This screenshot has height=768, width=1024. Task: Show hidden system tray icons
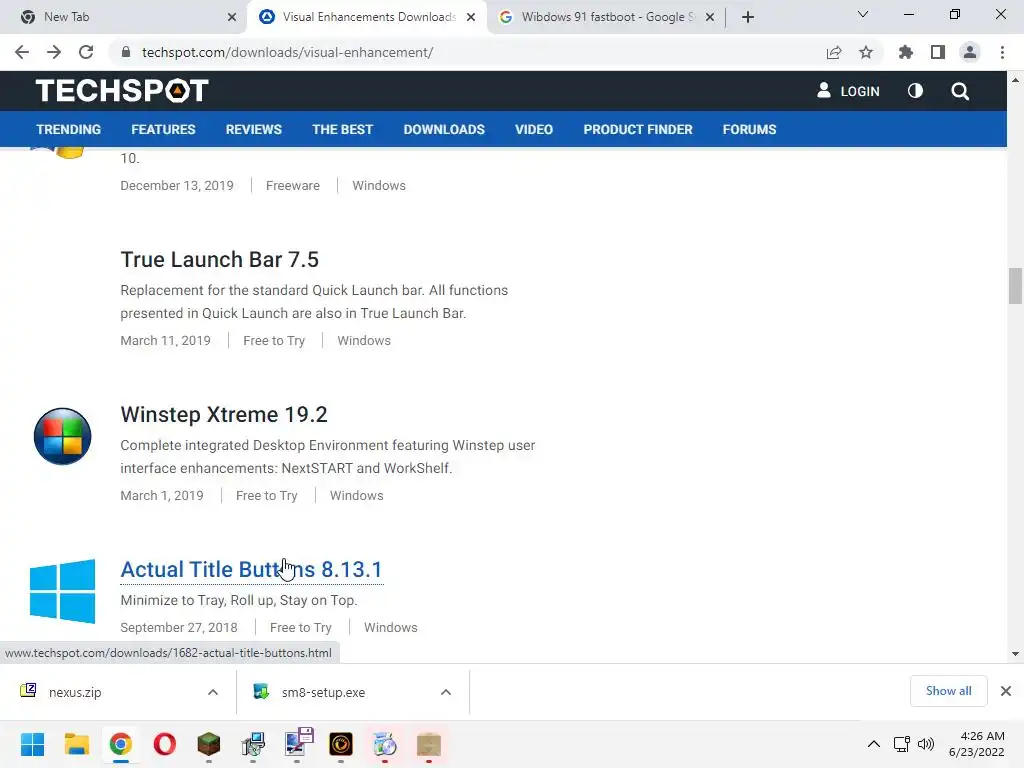873,744
